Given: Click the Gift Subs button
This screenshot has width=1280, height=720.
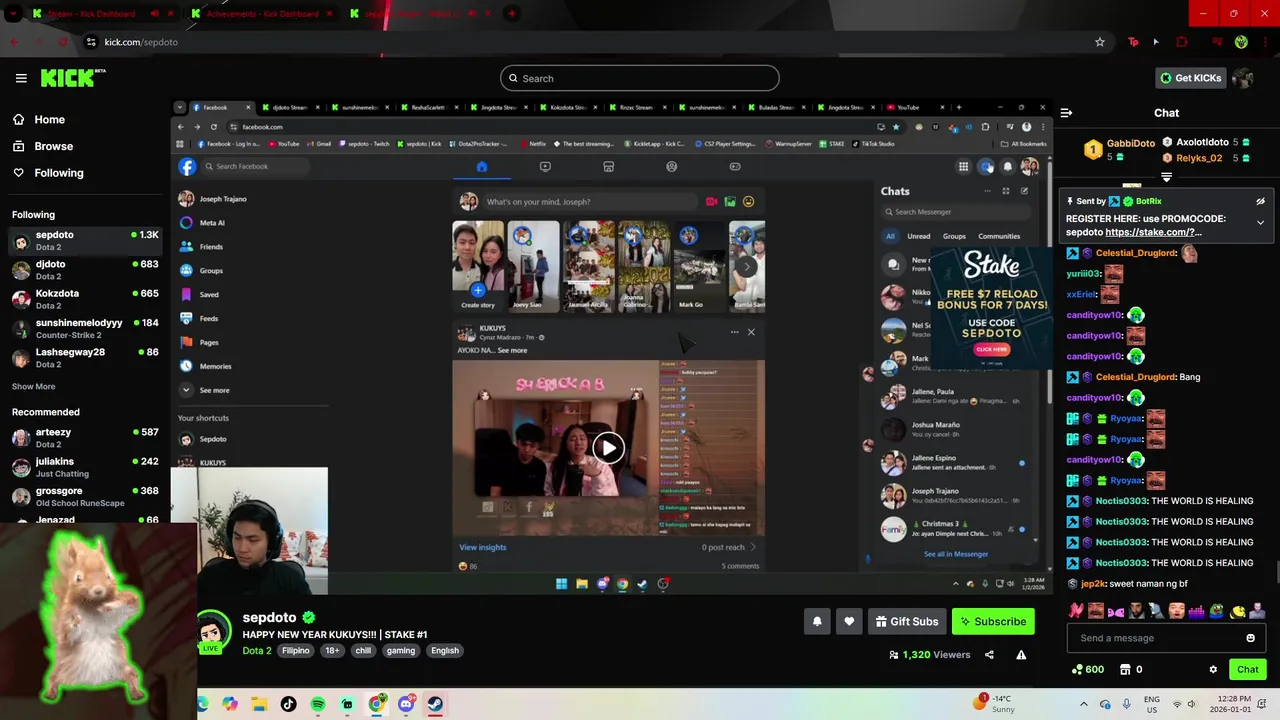Looking at the screenshot, I should [x=907, y=621].
